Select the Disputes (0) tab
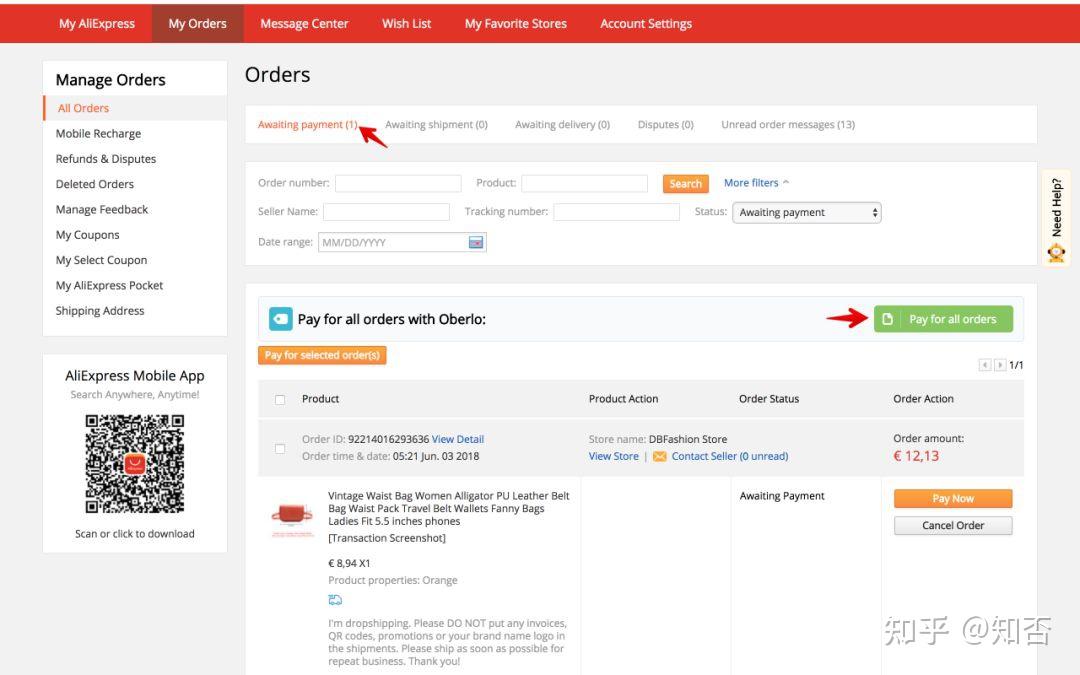 (665, 125)
